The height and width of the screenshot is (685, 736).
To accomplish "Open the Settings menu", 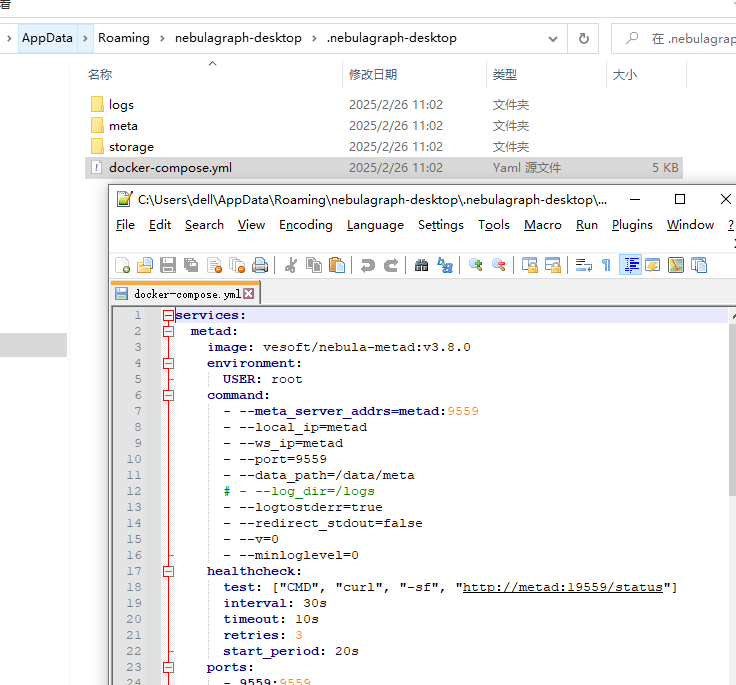I will 441,225.
